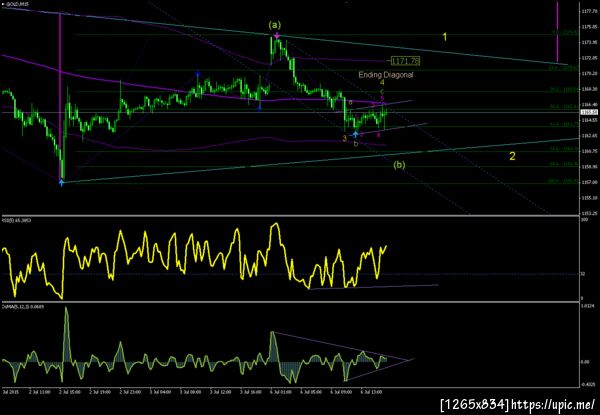Click the blue up arrow beside wave label 3
This screenshot has height=415, width=600.
pyautogui.click(x=355, y=134)
